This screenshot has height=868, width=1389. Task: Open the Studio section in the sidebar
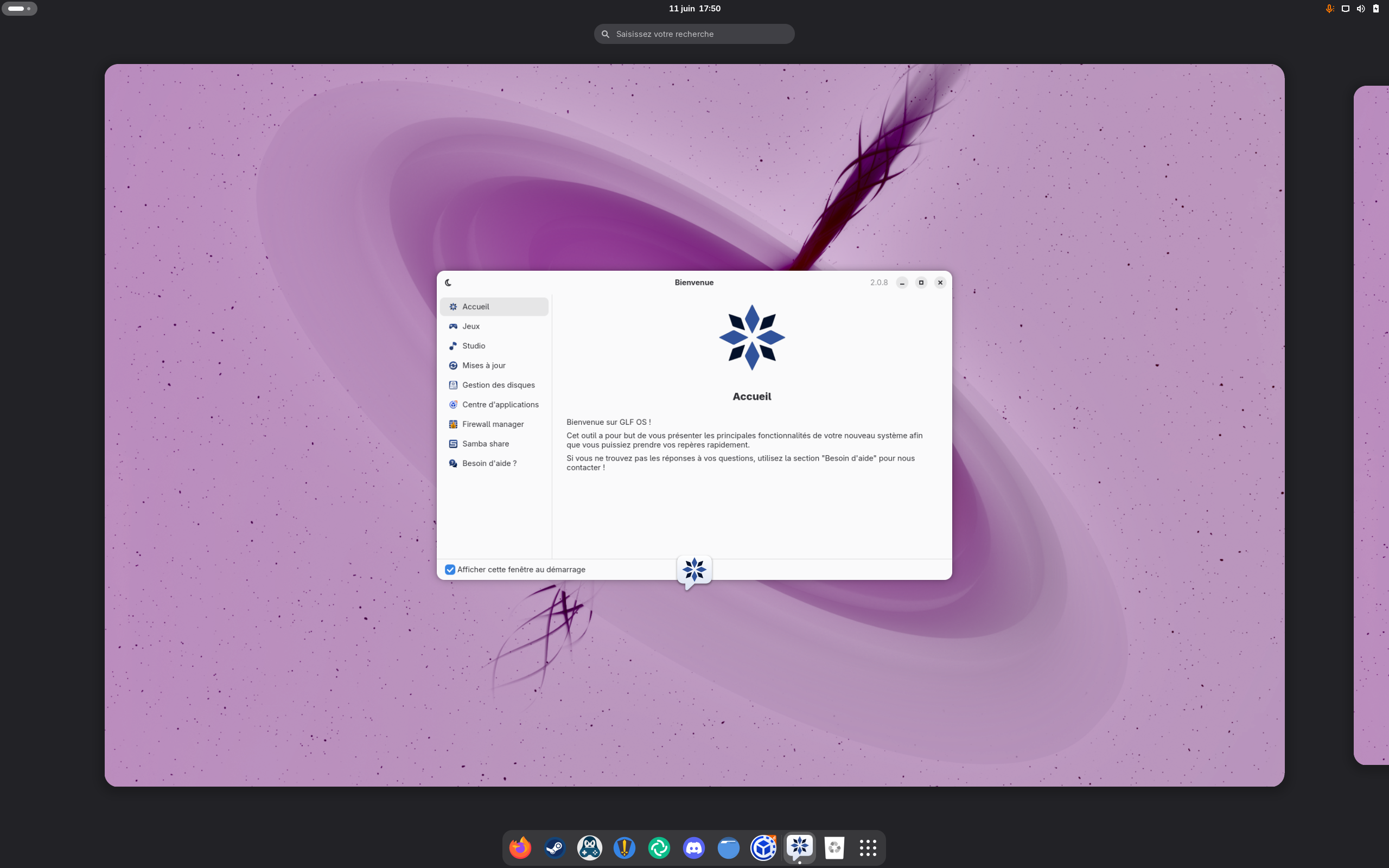494,346
